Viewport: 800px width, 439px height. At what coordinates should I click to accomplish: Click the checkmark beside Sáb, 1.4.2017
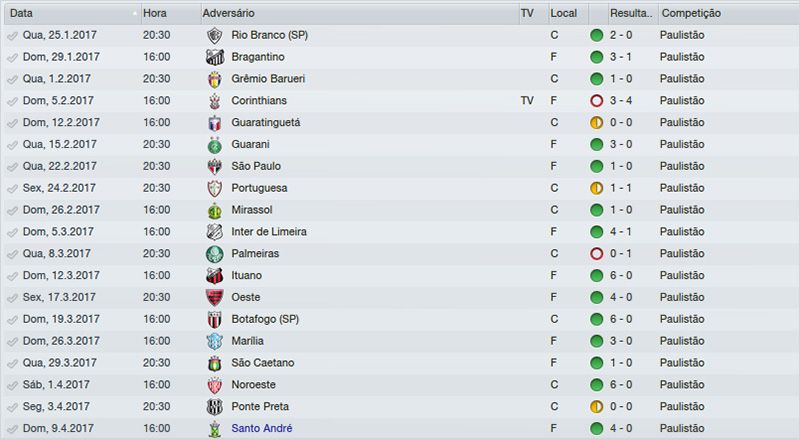pyautogui.click(x=12, y=385)
